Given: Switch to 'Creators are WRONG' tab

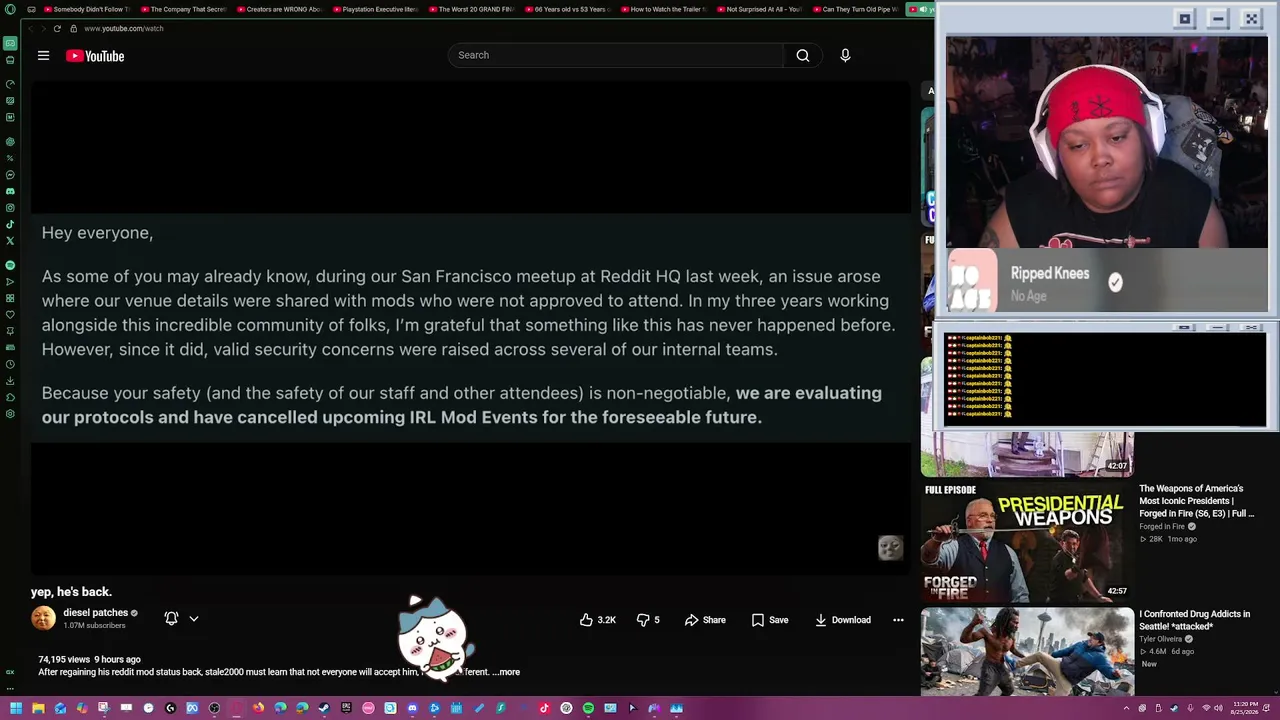Looking at the screenshot, I should [x=280, y=9].
